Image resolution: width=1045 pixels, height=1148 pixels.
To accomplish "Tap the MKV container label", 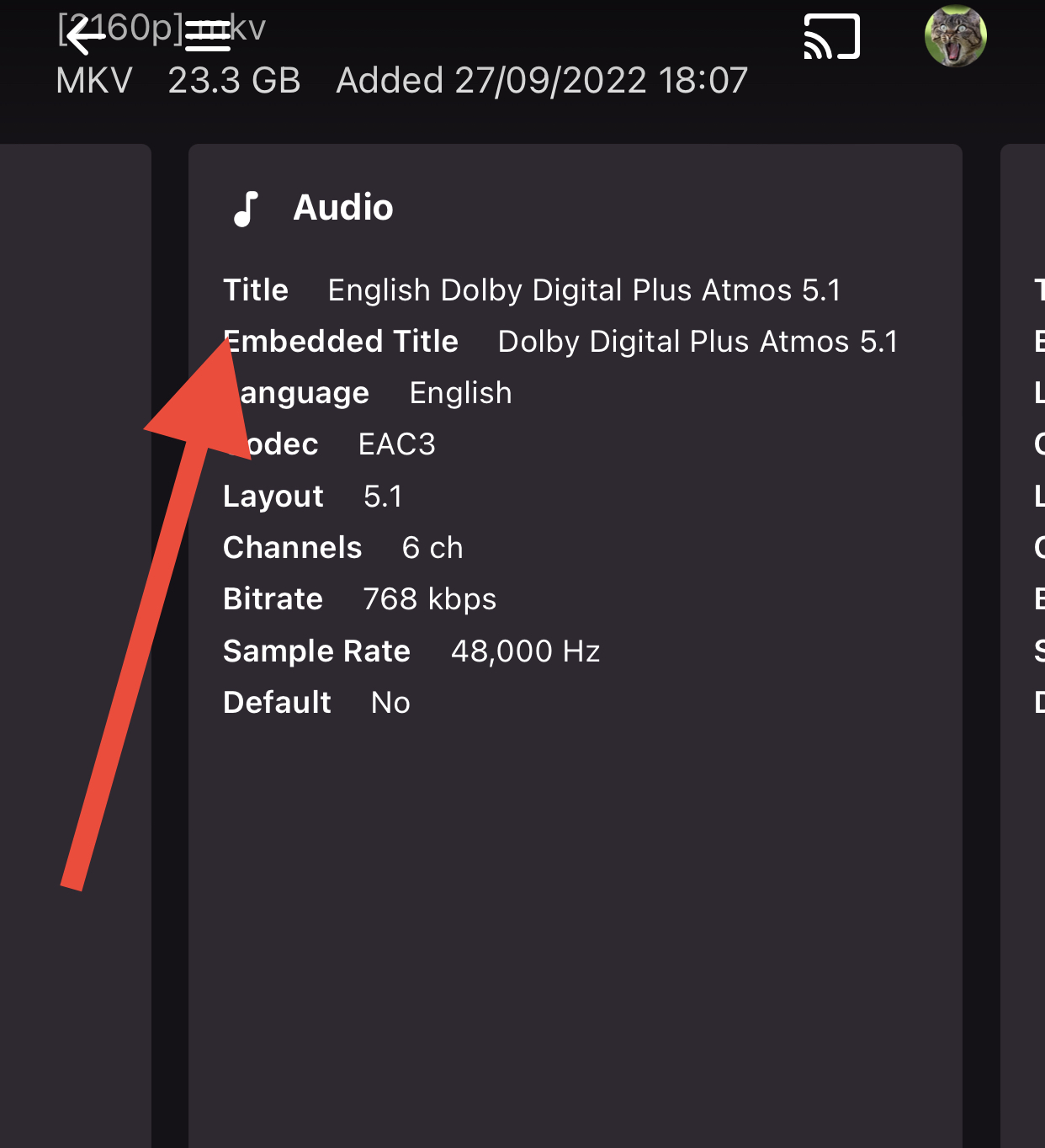I will click(94, 81).
